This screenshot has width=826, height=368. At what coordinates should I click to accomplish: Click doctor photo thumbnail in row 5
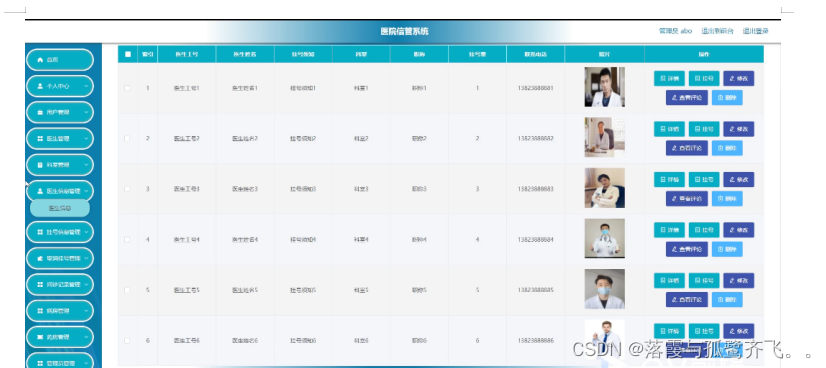point(605,289)
